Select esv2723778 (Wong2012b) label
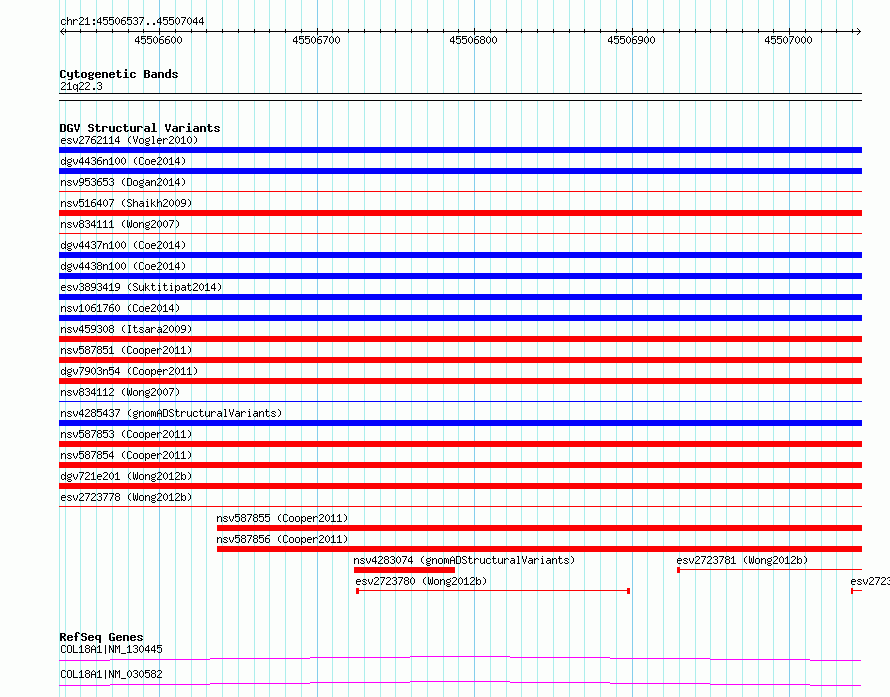 tap(126, 497)
